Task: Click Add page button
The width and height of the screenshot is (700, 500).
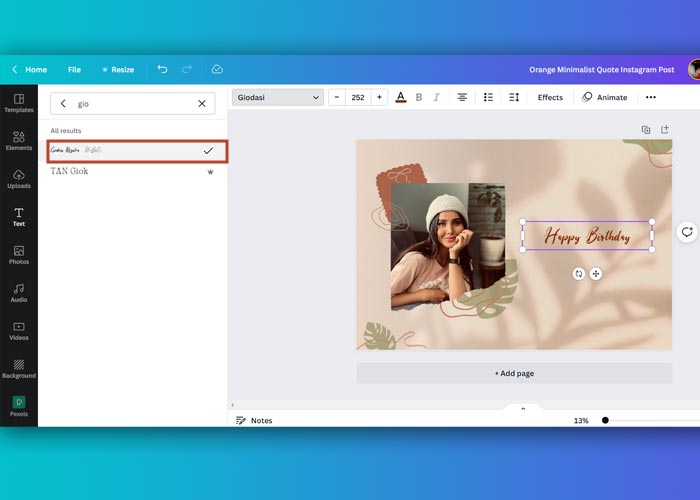Action: (x=514, y=373)
